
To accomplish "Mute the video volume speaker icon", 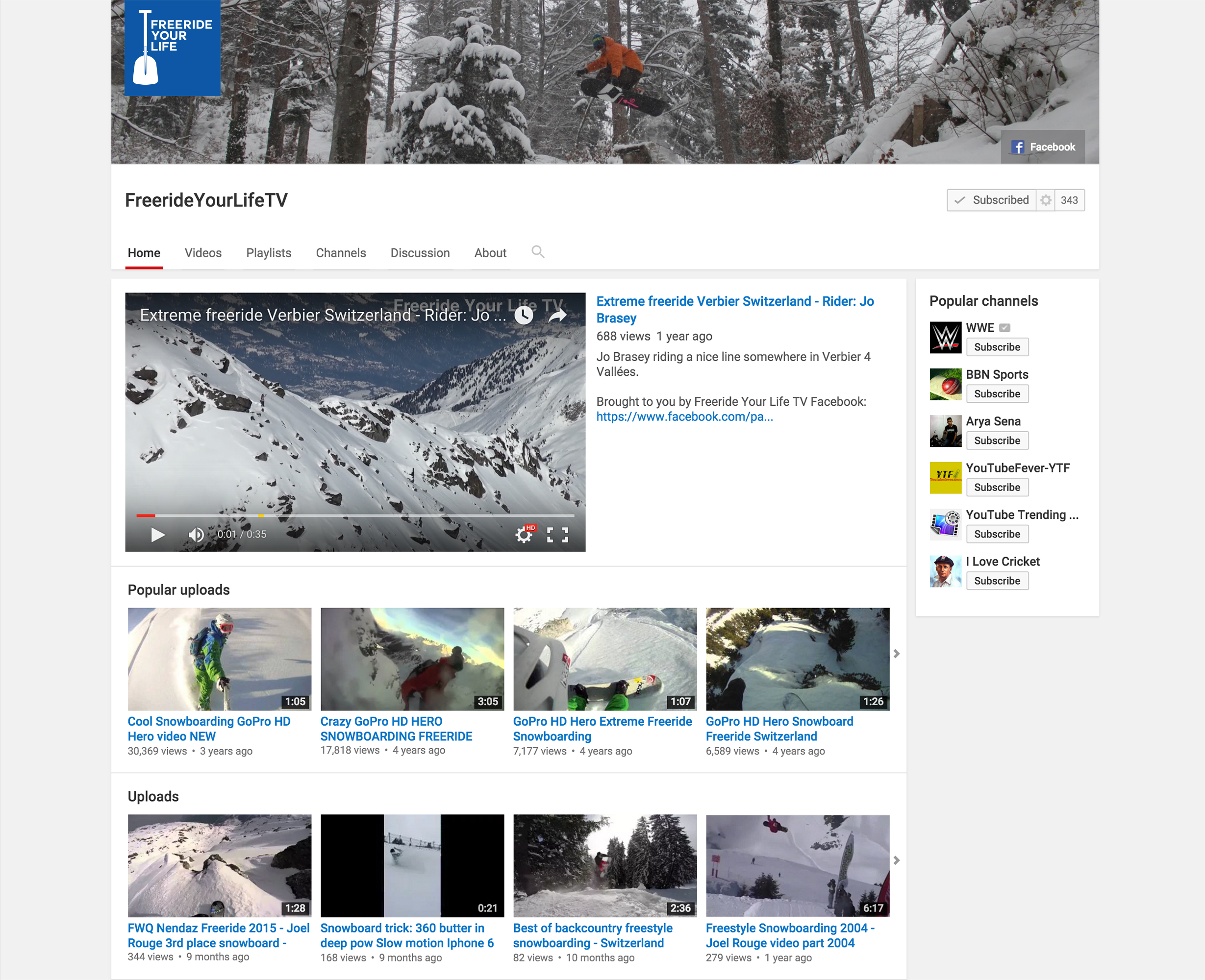I will 196,535.
